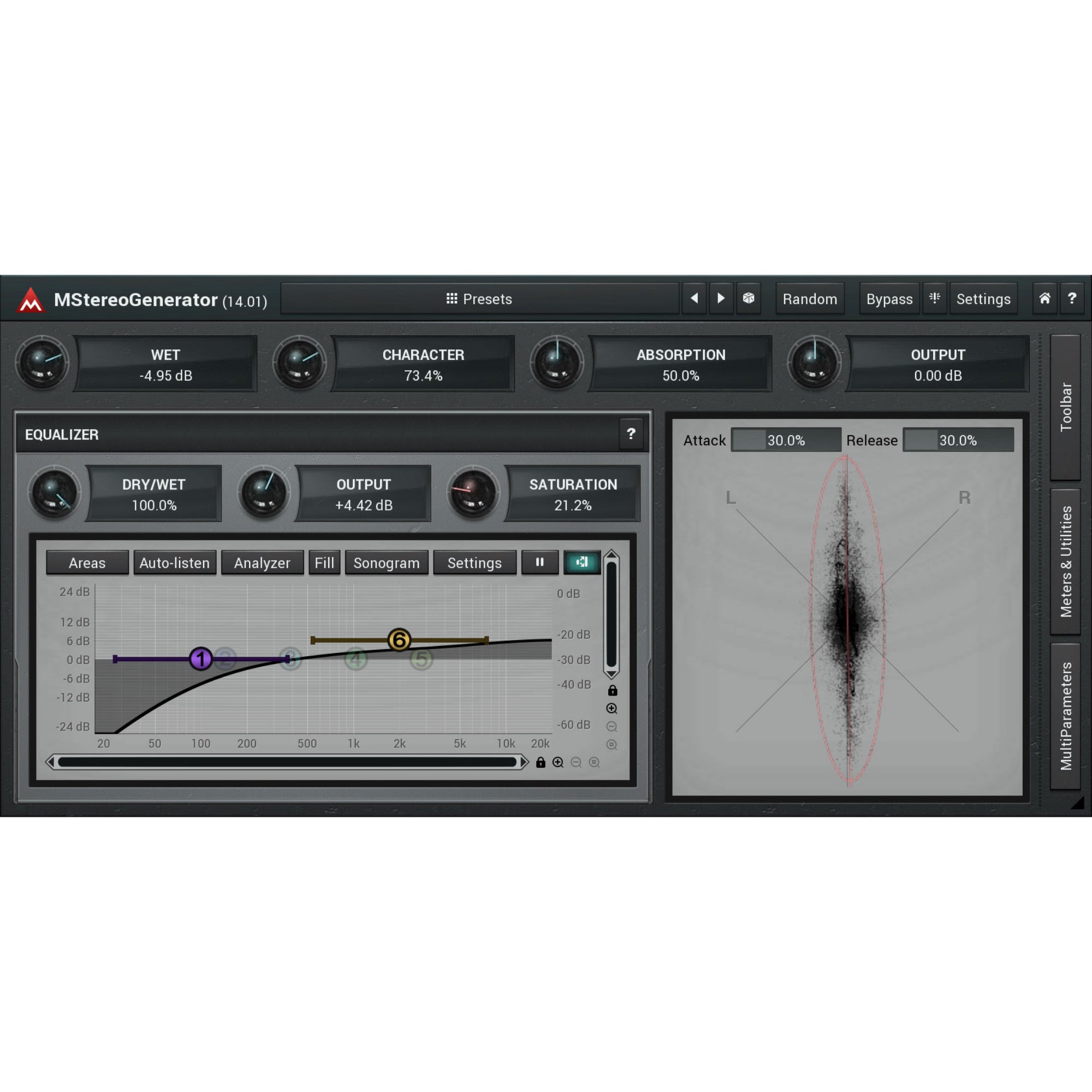Toggle the Fill option

click(x=324, y=562)
